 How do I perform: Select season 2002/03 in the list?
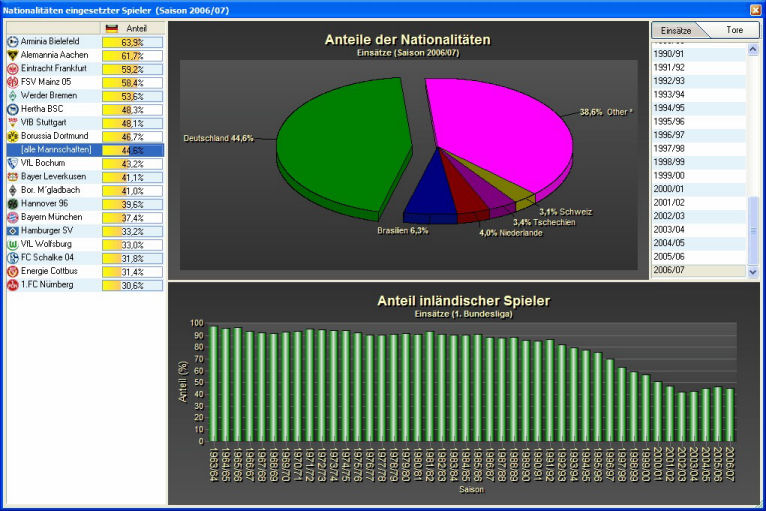tap(699, 216)
